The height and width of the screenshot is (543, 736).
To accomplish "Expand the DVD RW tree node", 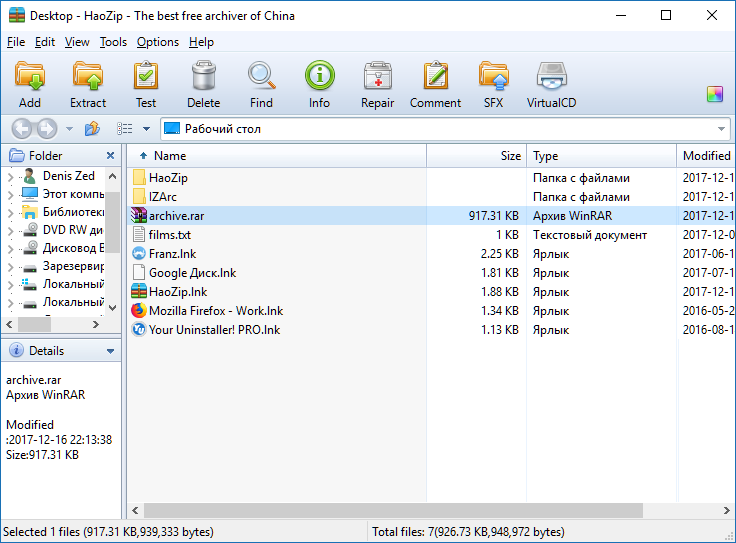I will [11, 231].
